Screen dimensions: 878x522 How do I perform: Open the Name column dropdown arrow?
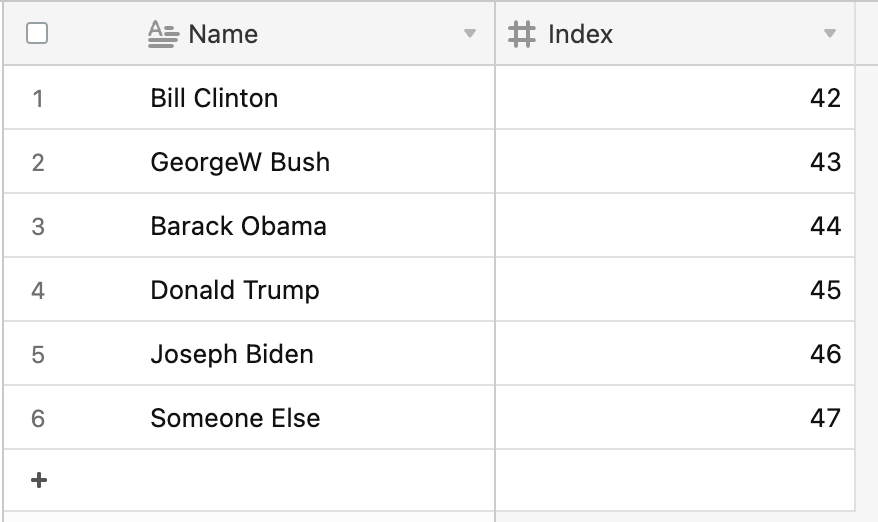(x=470, y=34)
